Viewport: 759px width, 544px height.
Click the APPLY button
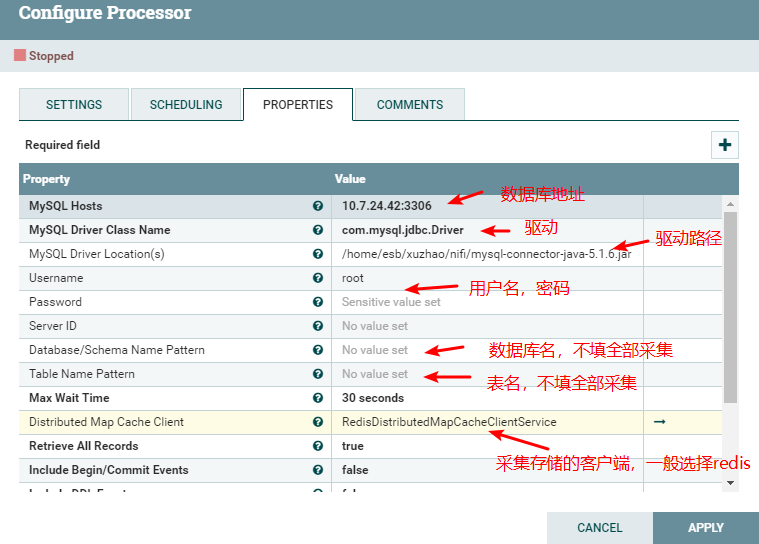click(706, 528)
